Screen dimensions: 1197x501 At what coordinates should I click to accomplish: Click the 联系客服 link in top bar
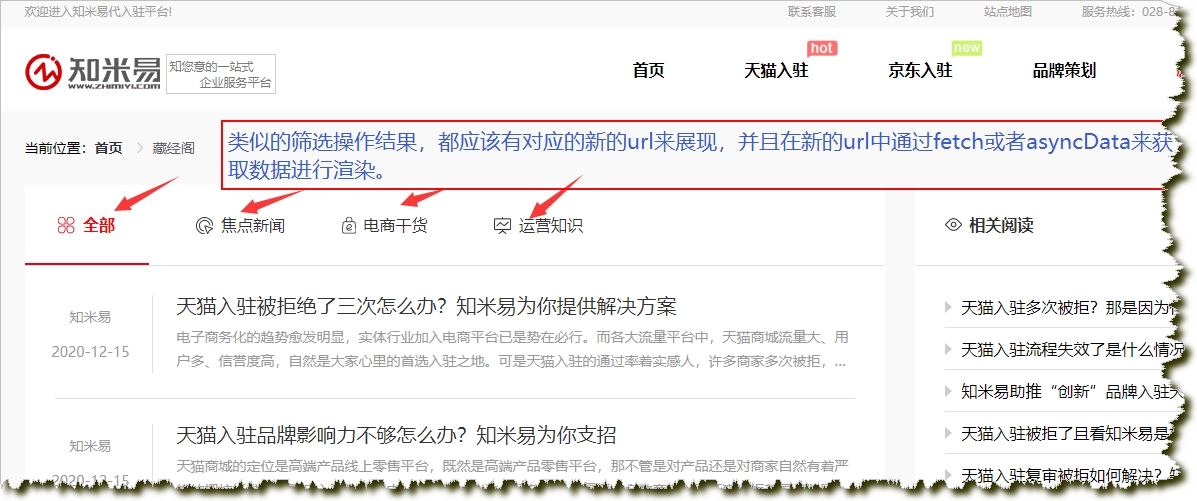pyautogui.click(x=812, y=12)
